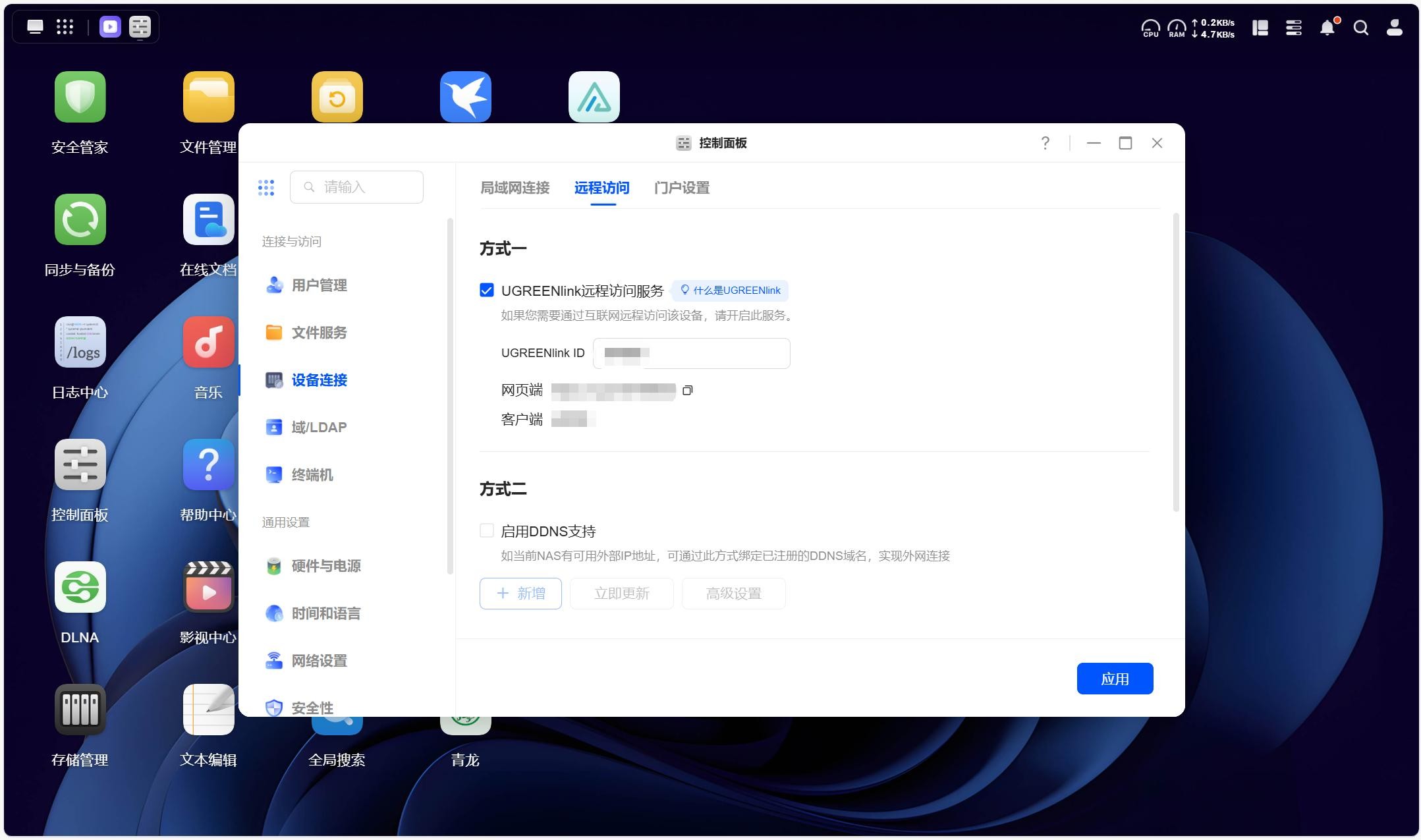Viewport: 1421px width, 840px height.
Task: Click the control panel grid menu icon
Action: 266,188
